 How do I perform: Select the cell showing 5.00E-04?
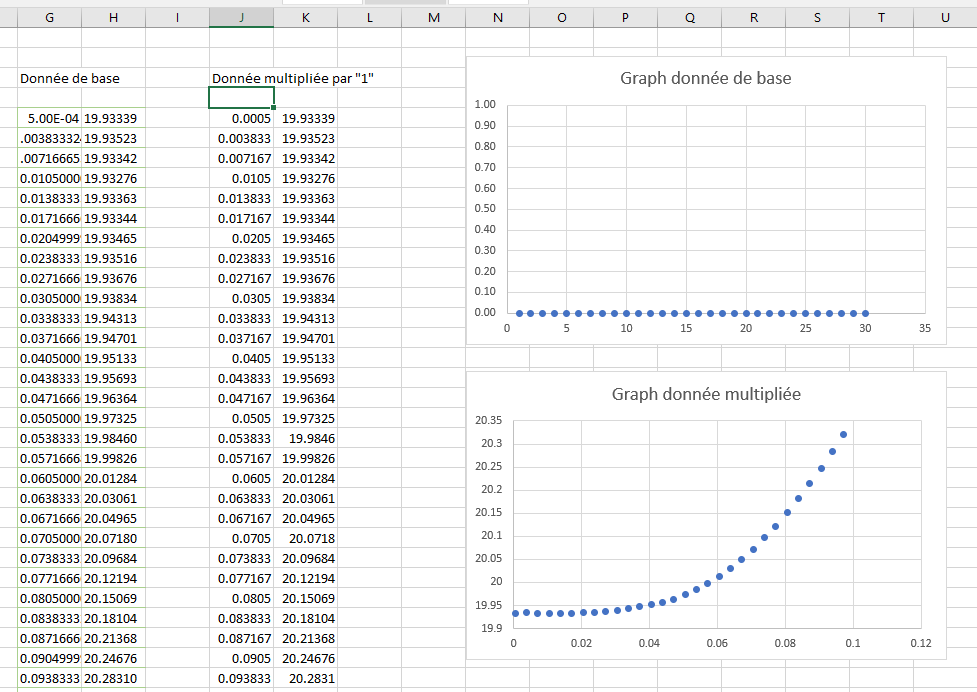tap(49, 118)
